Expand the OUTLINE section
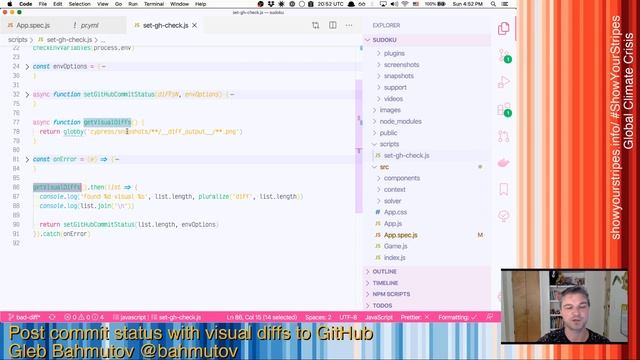The width and height of the screenshot is (640, 360). (x=384, y=272)
